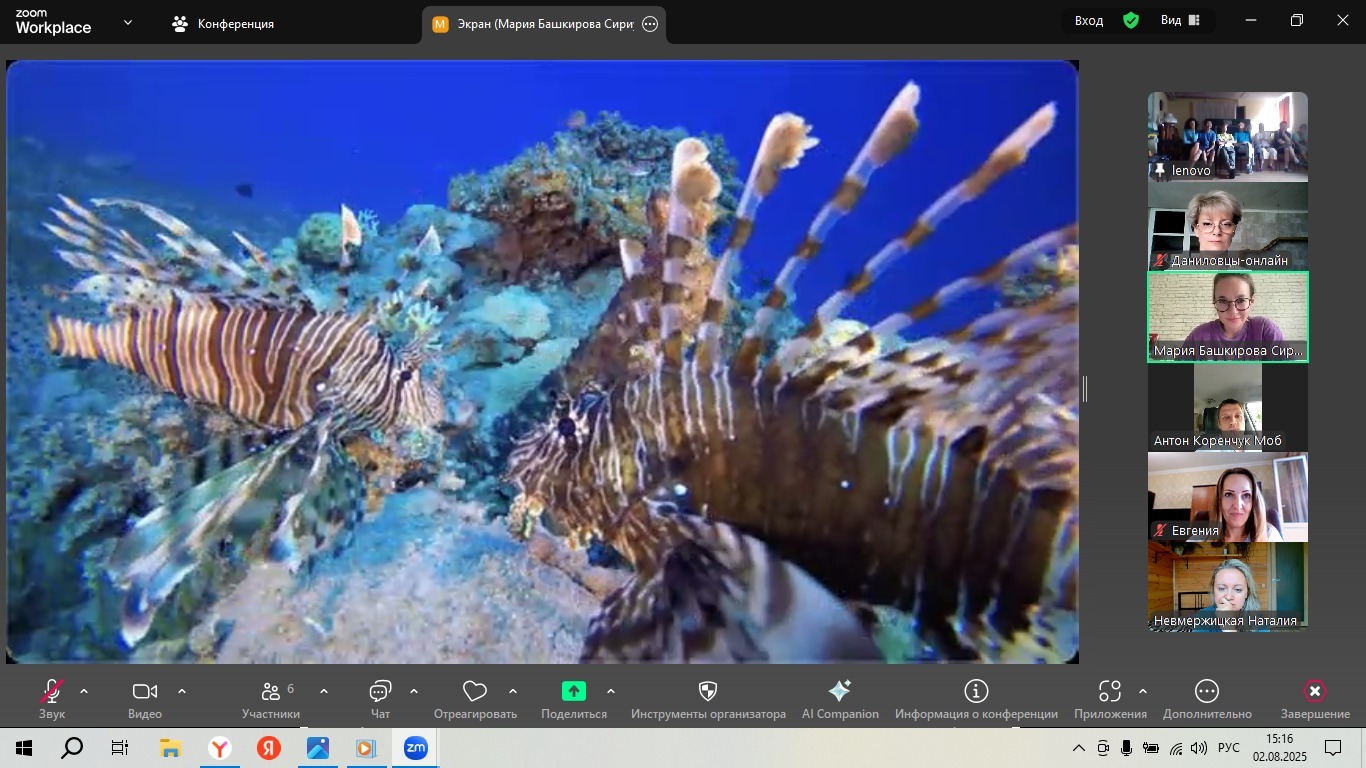
Task: Launch AI Companion sparkle icon
Action: pyautogui.click(x=840, y=691)
